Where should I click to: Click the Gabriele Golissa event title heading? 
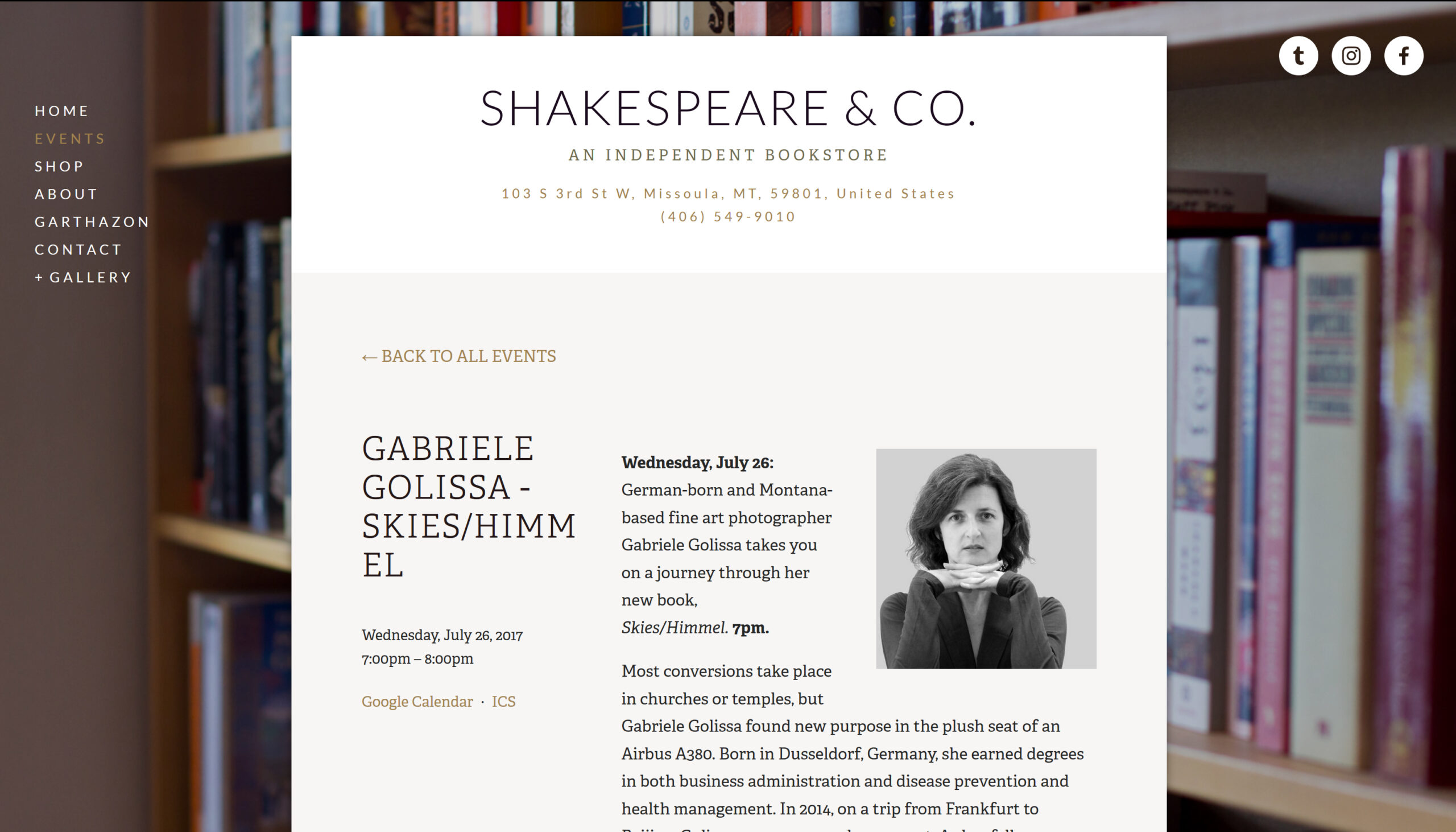(x=468, y=506)
